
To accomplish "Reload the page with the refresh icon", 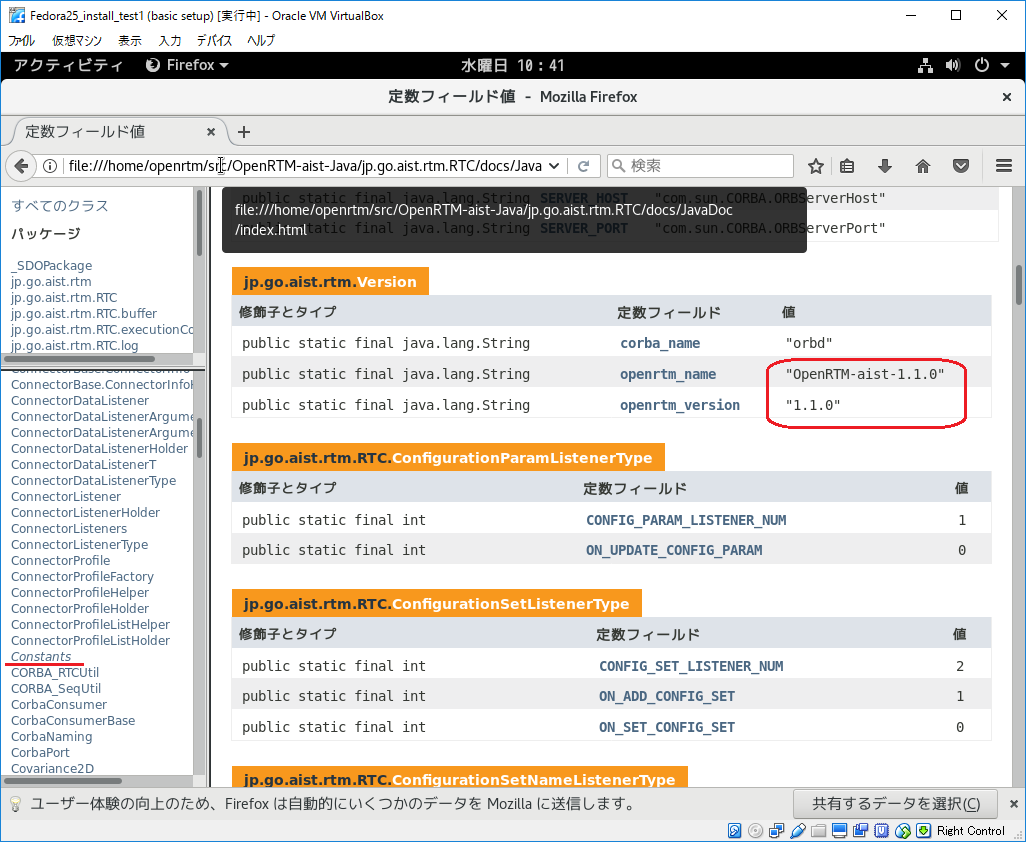I will pos(584,166).
